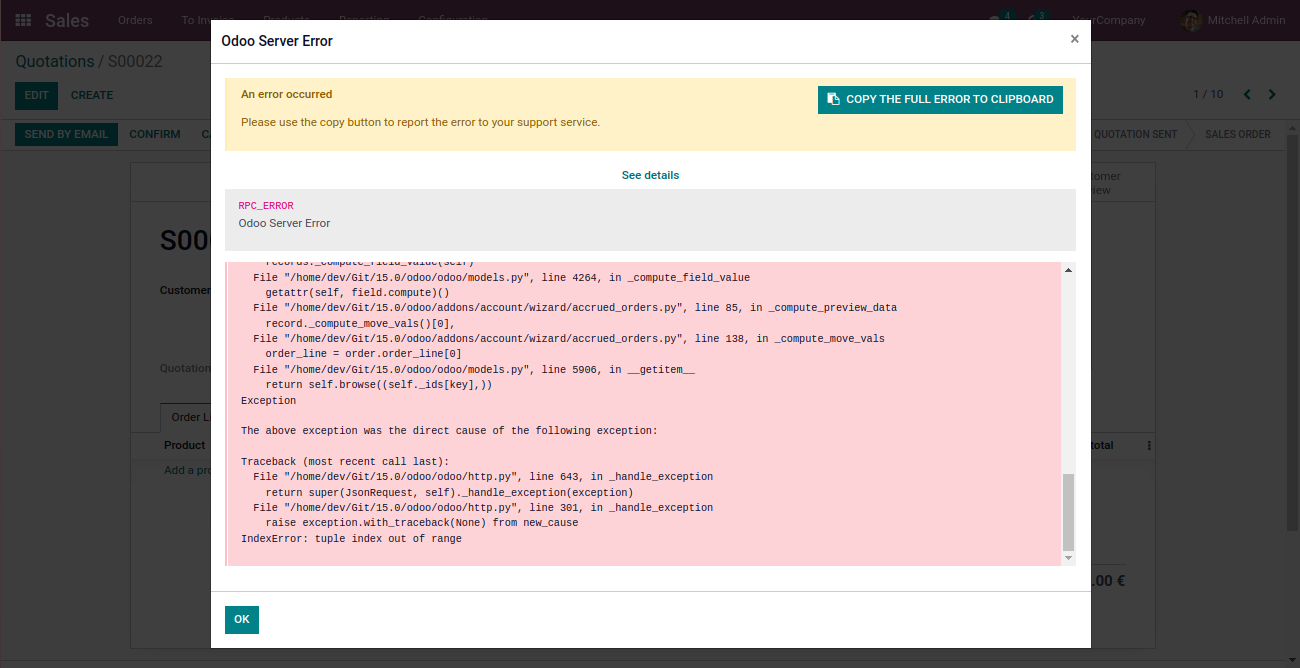1300x668 pixels.
Task: Click the traceback scrollbar thumb
Action: click(1068, 512)
